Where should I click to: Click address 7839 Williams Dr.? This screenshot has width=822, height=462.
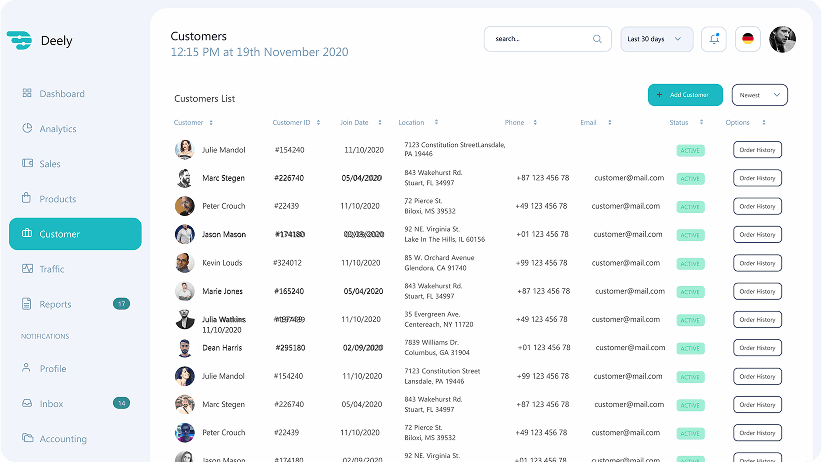pos(431,342)
